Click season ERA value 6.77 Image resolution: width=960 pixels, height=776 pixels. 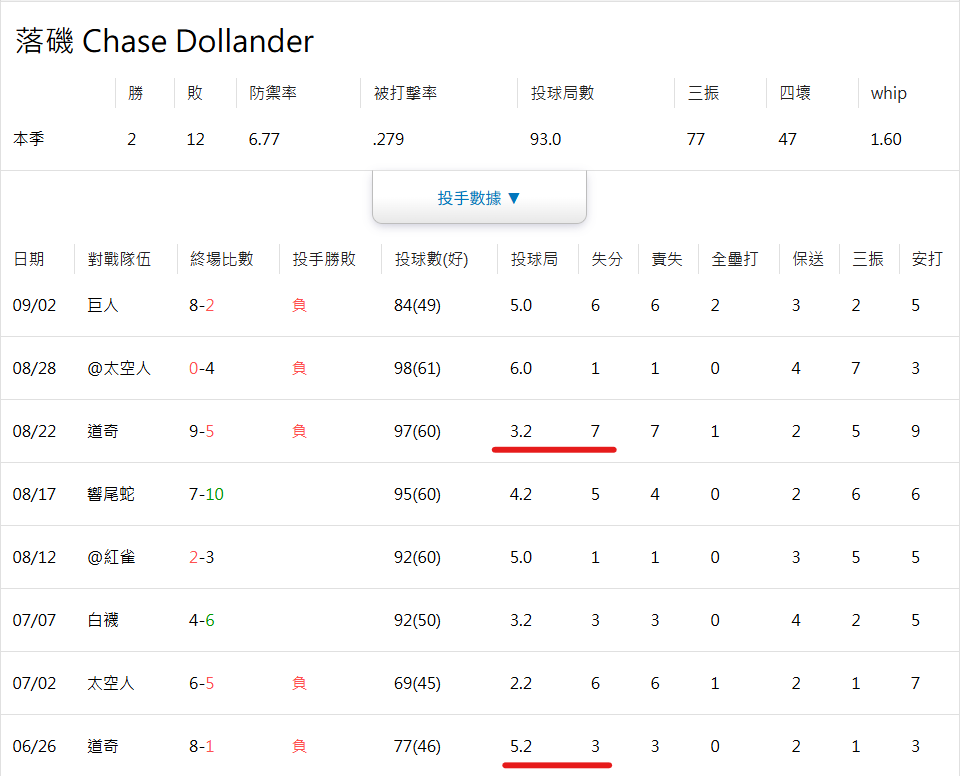tap(264, 139)
